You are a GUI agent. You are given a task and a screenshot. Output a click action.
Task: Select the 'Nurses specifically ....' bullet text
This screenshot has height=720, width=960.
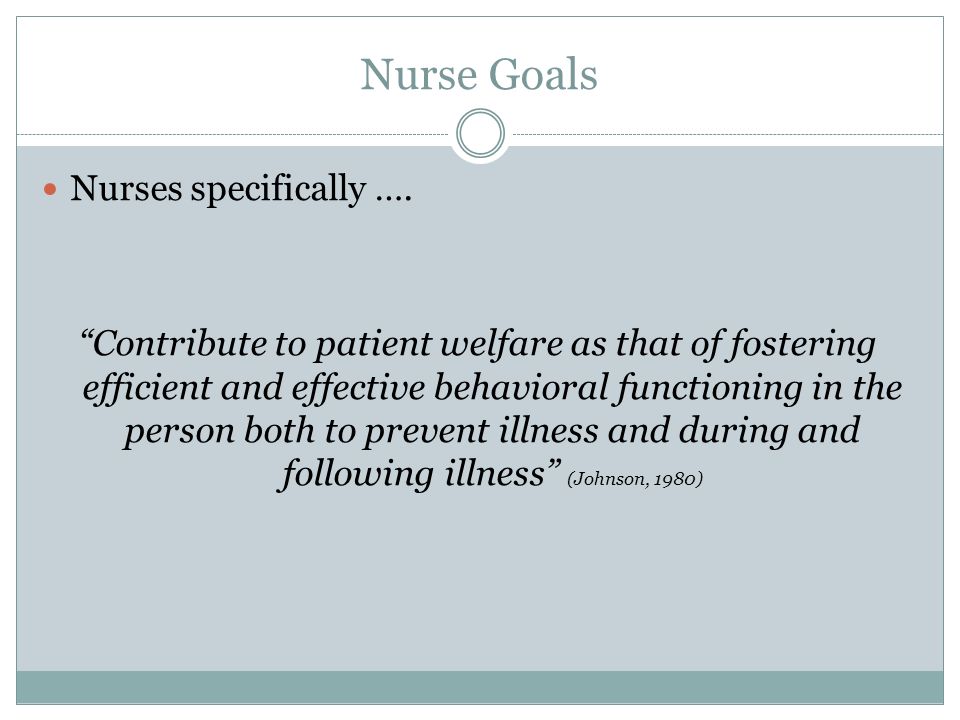click(241, 189)
